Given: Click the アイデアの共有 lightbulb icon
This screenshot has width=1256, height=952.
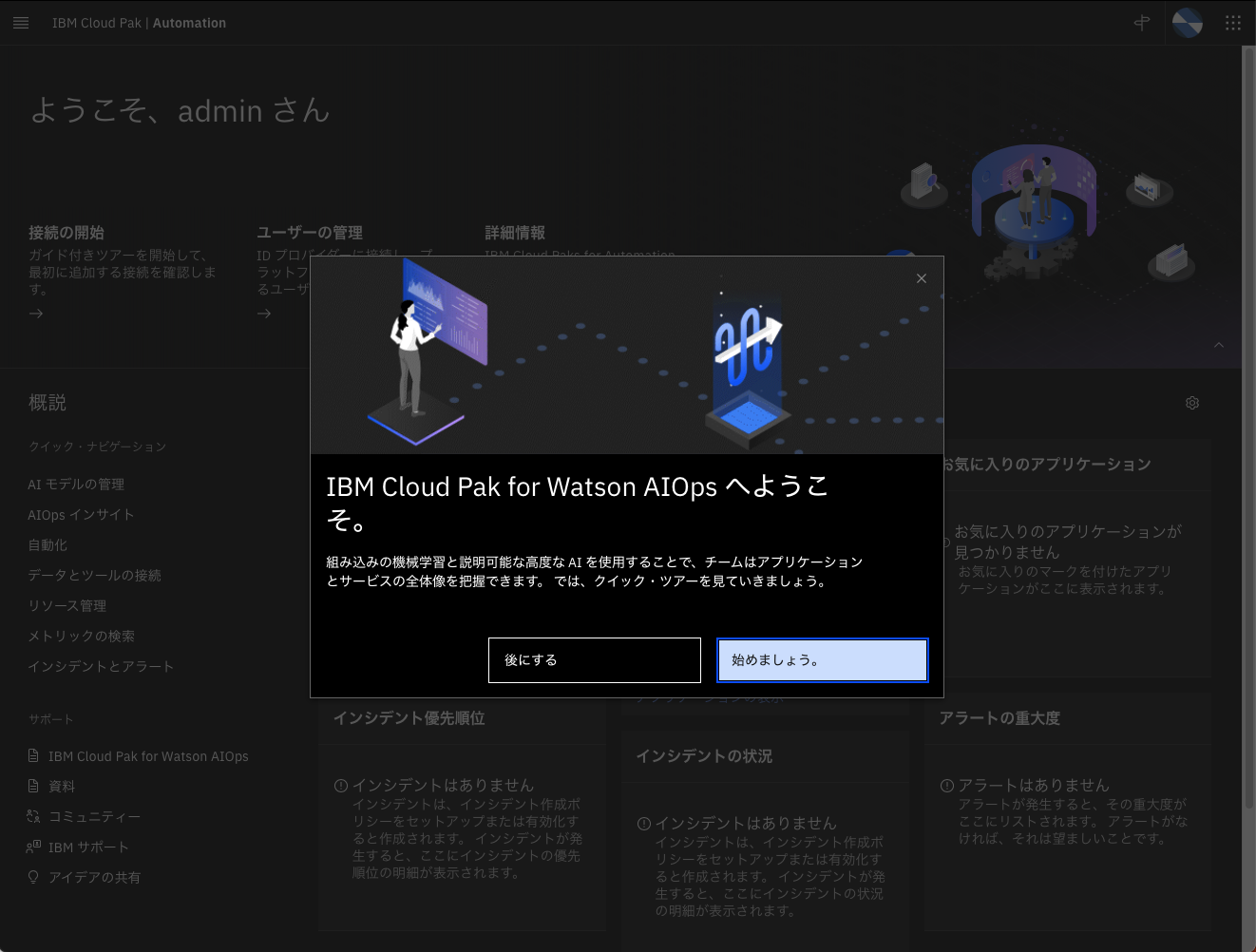Looking at the screenshot, I should pyautogui.click(x=34, y=878).
